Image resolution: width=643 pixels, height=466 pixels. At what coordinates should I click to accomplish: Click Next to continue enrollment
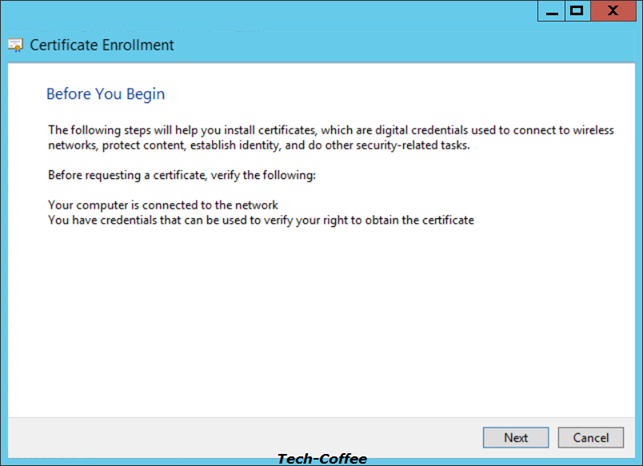[515, 438]
